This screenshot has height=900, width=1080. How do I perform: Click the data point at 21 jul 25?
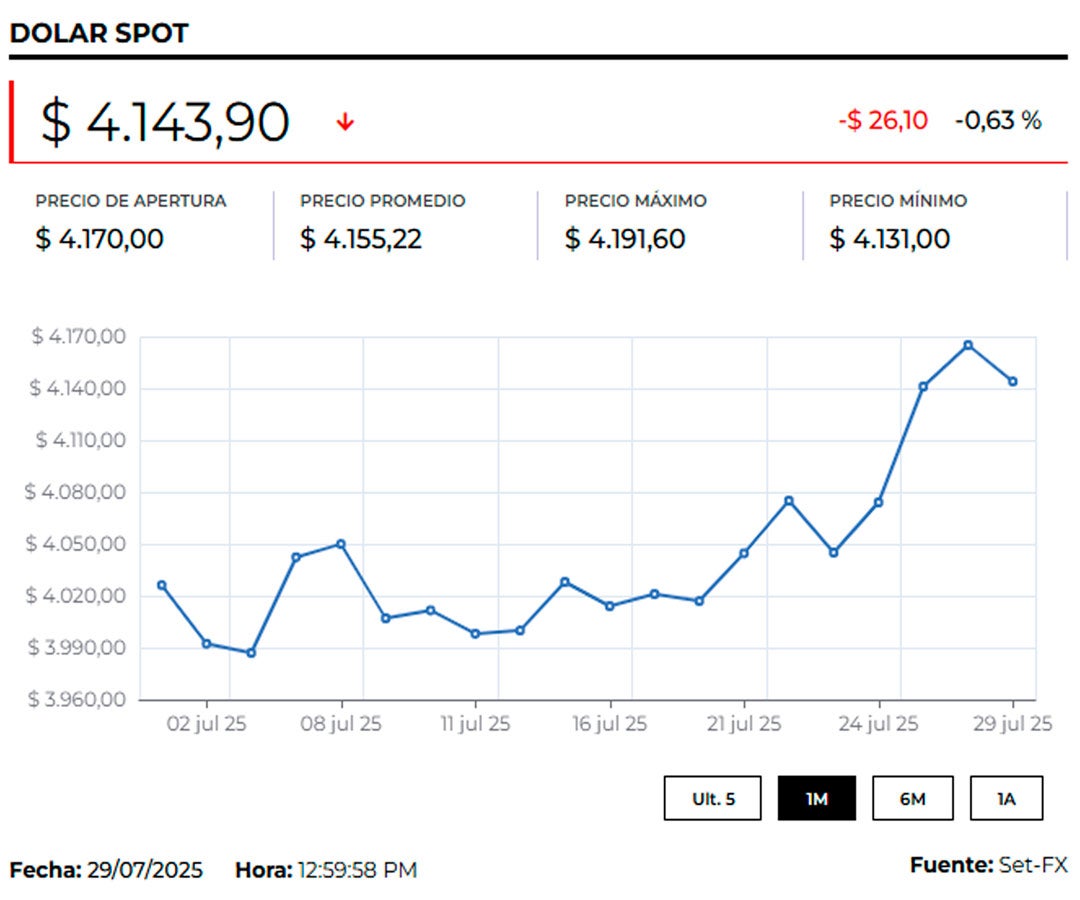[744, 553]
